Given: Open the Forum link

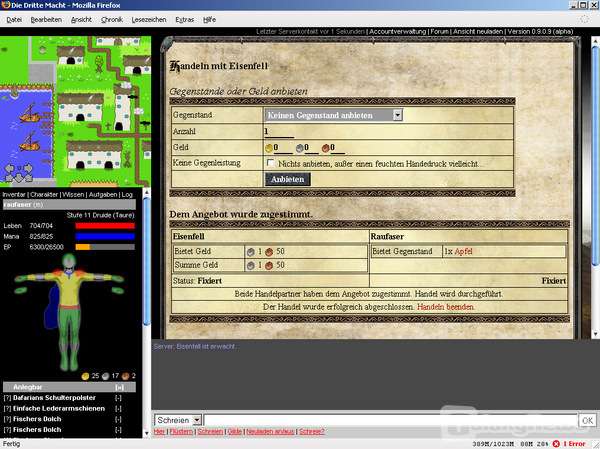Looking at the screenshot, I should pyautogui.click(x=439, y=31).
